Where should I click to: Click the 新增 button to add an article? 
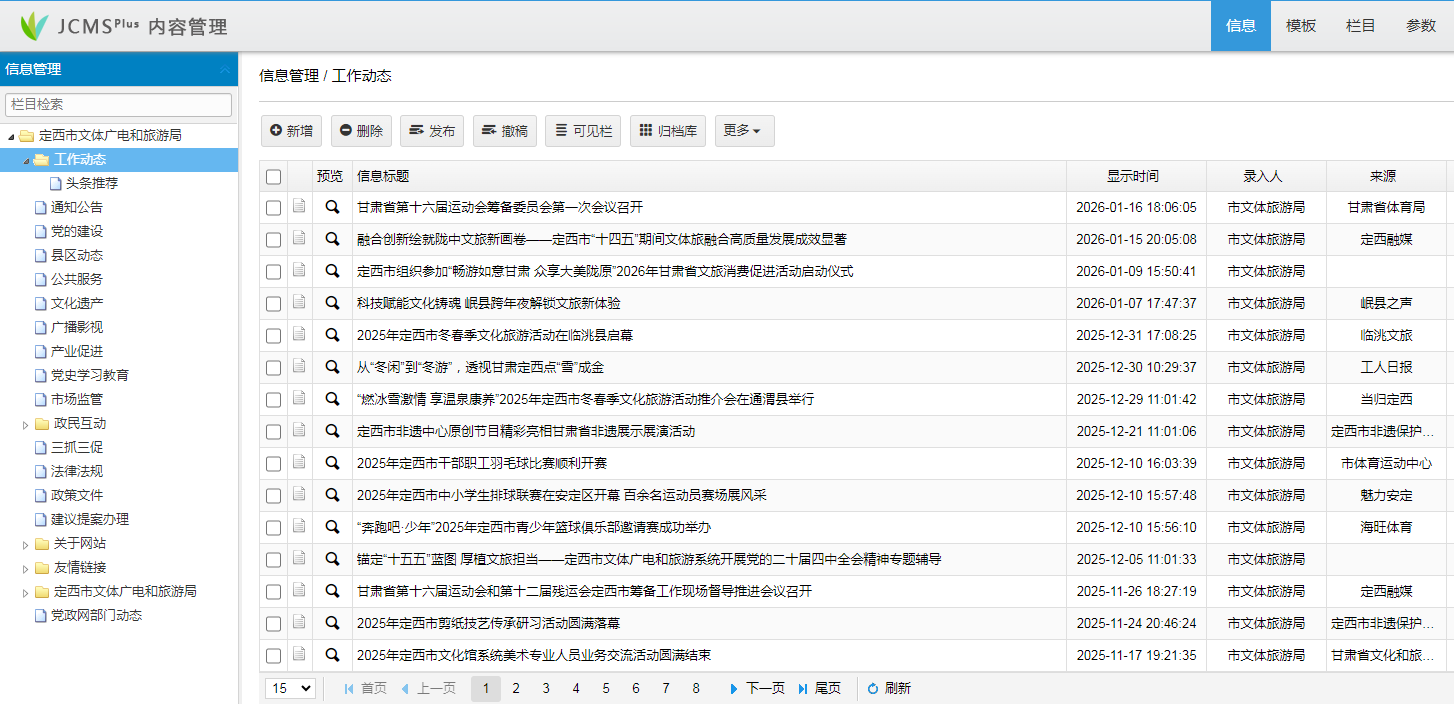pyautogui.click(x=291, y=131)
